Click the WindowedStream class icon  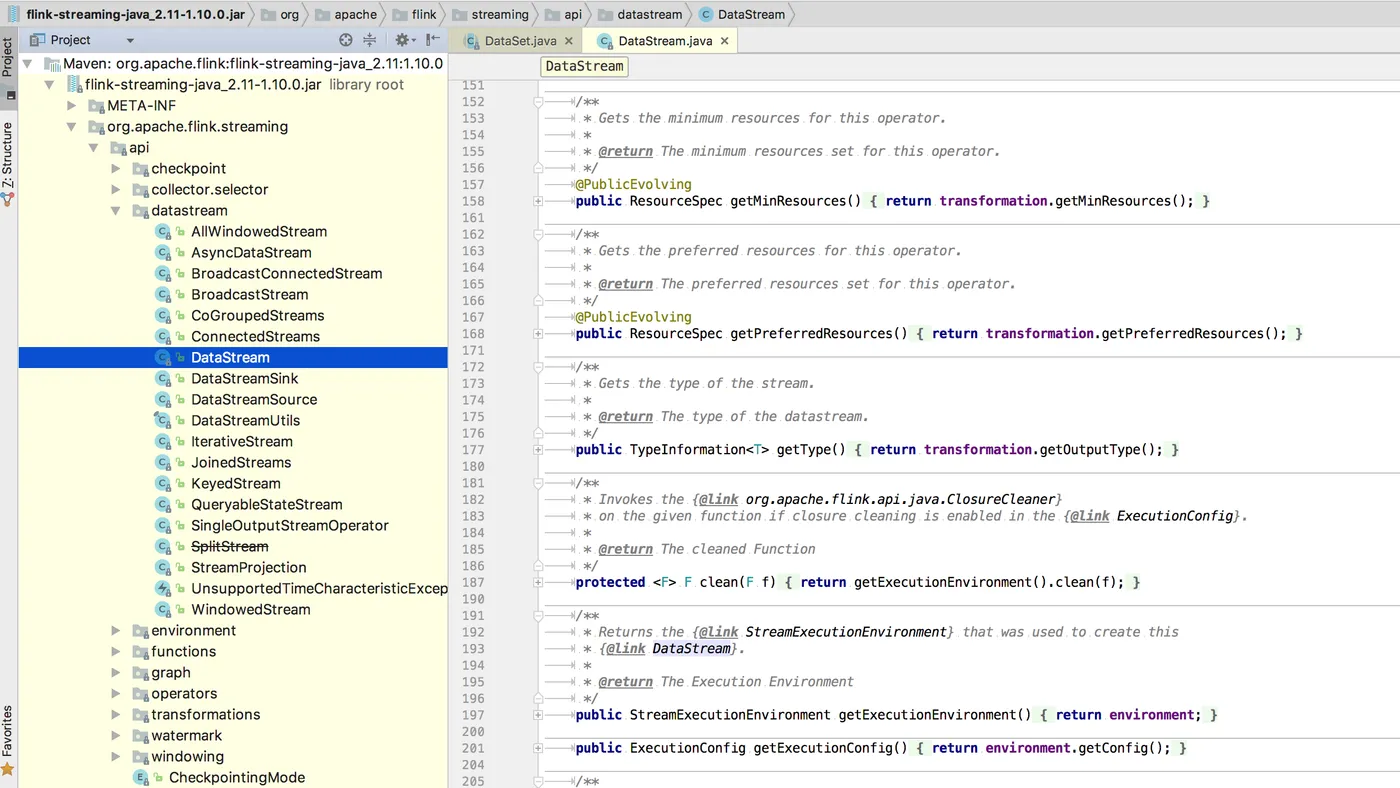tap(163, 609)
